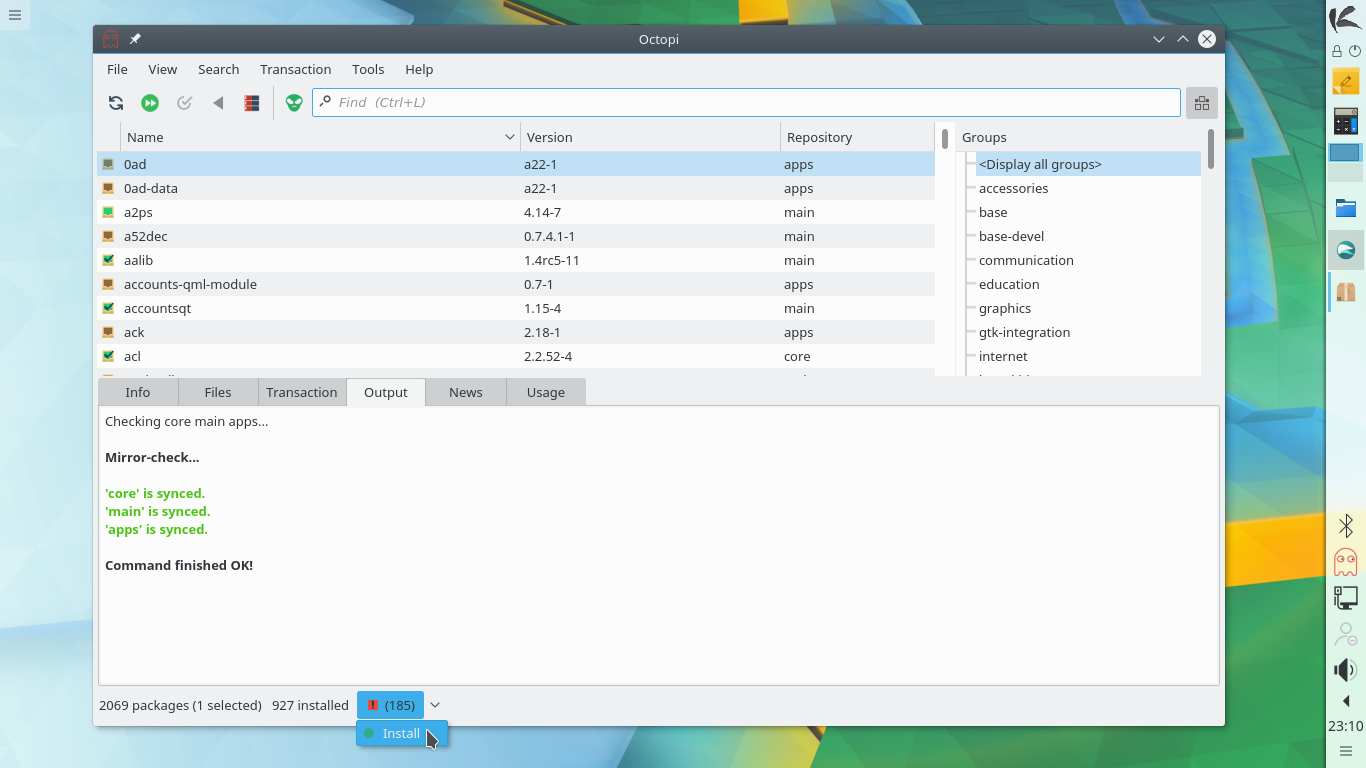Click the mirror-check server icon

coord(252,103)
